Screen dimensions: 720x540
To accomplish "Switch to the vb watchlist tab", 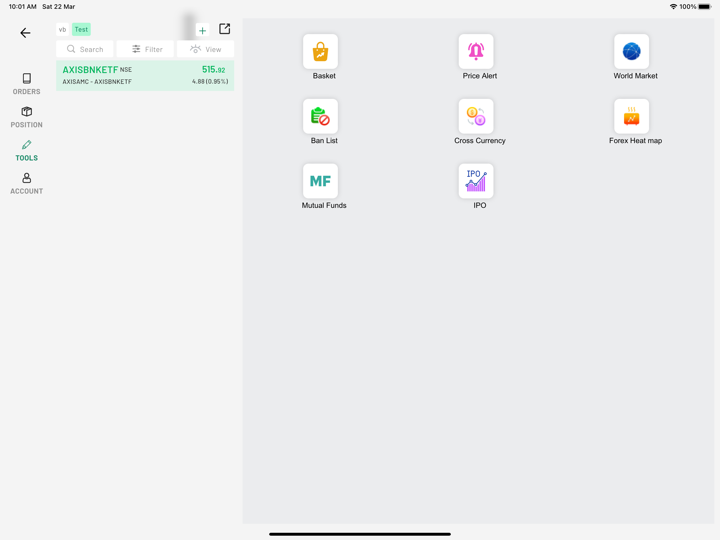I will pos(62,29).
